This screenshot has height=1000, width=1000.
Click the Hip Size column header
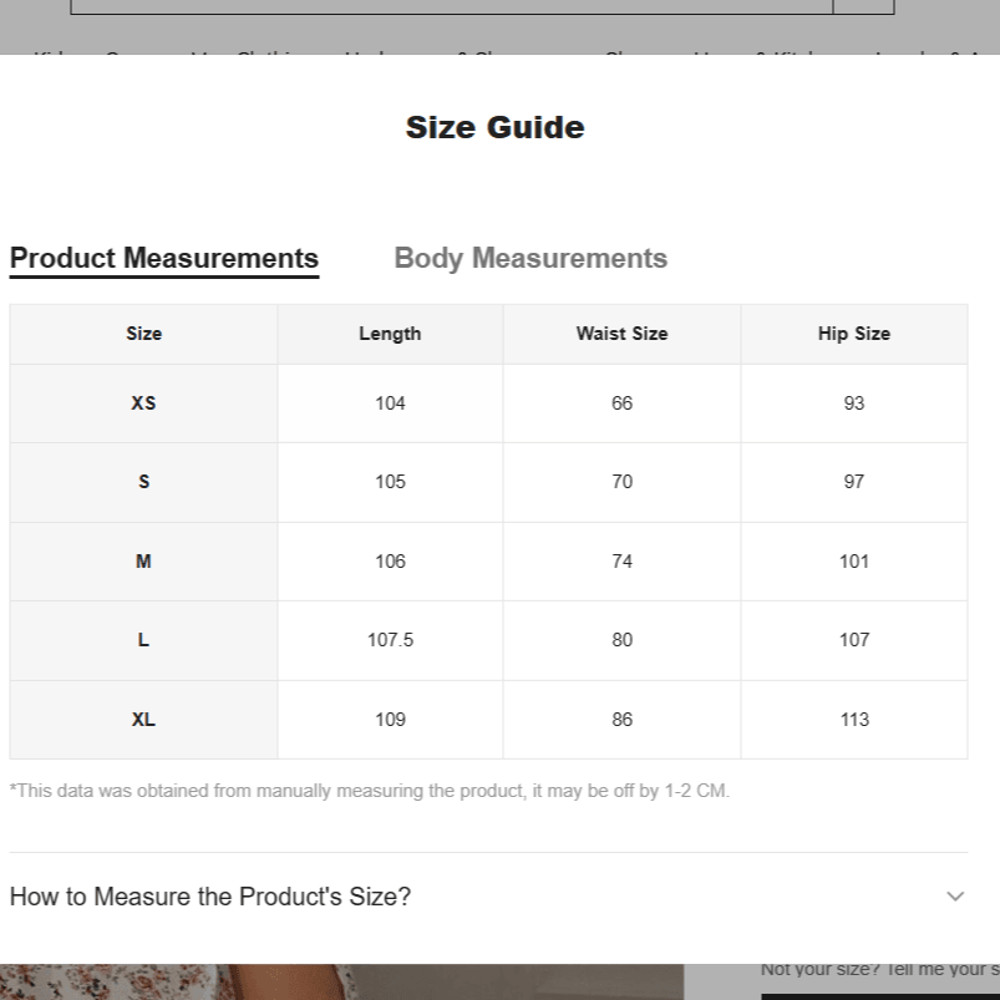(853, 334)
